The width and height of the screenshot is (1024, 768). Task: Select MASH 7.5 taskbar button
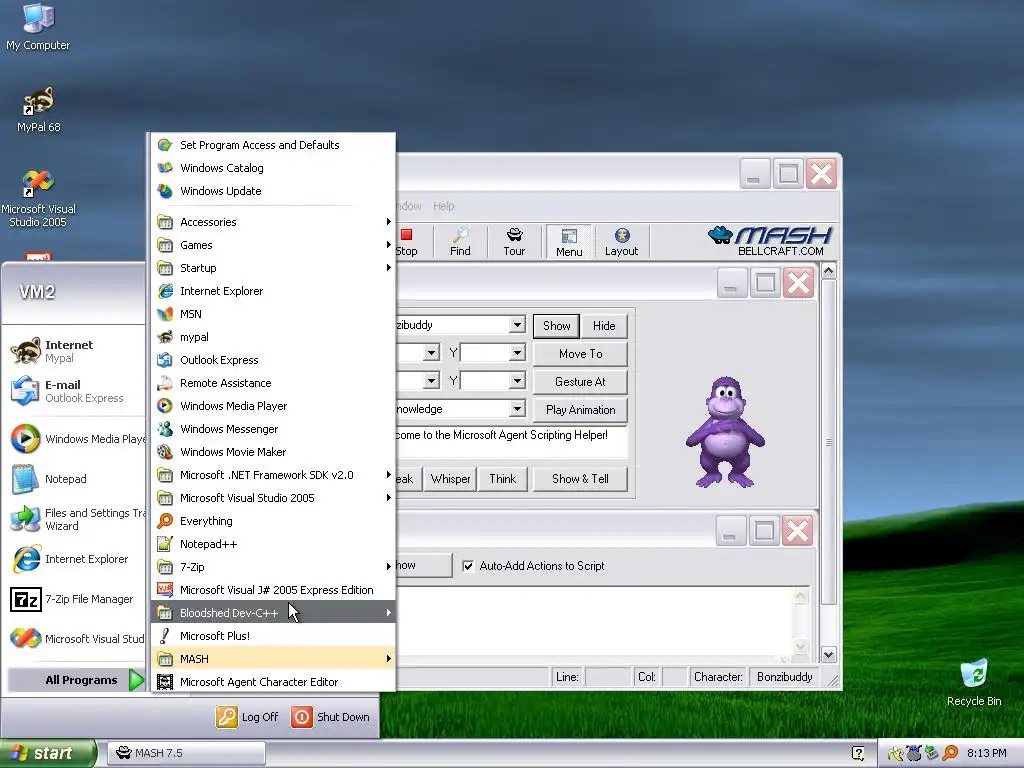186,753
